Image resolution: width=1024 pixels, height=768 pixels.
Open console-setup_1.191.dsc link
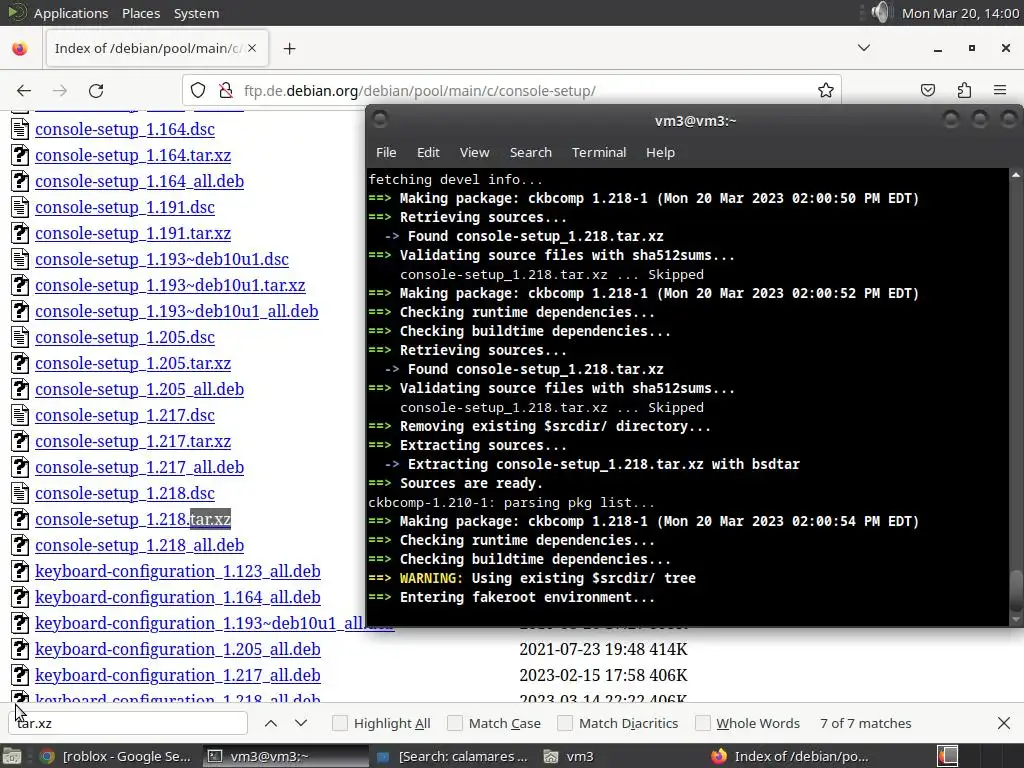coord(125,208)
